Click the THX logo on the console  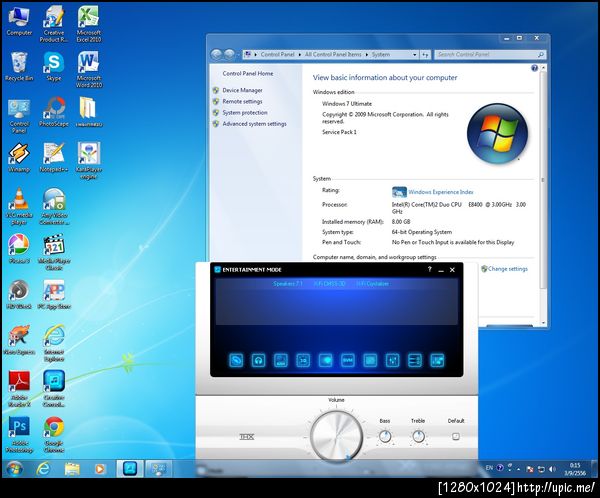tap(246, 436)
